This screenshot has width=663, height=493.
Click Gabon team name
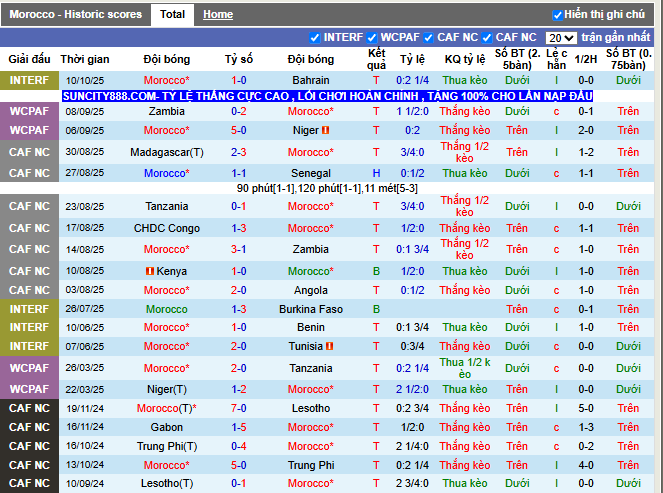tap(167, 427)
